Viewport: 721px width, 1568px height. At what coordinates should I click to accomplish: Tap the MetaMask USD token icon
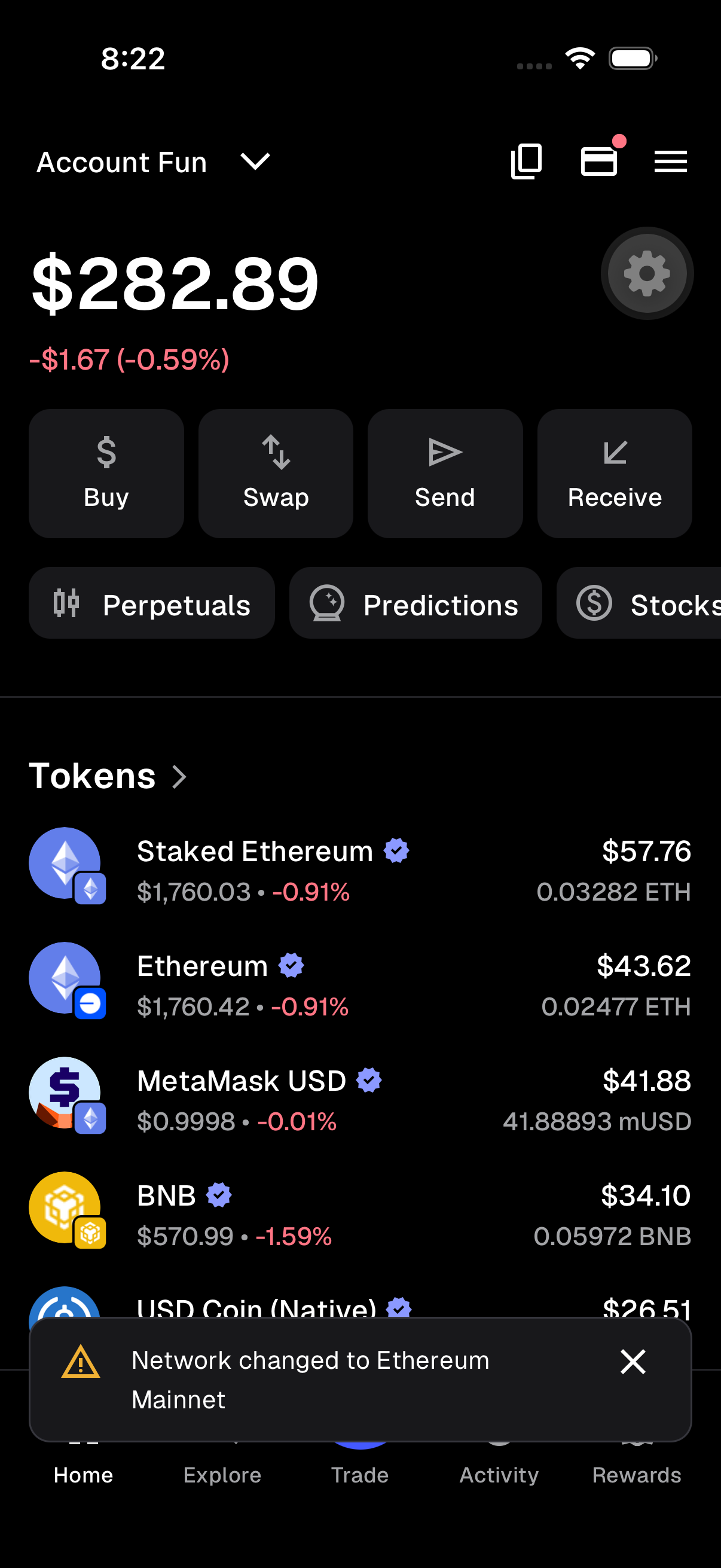66,1093
